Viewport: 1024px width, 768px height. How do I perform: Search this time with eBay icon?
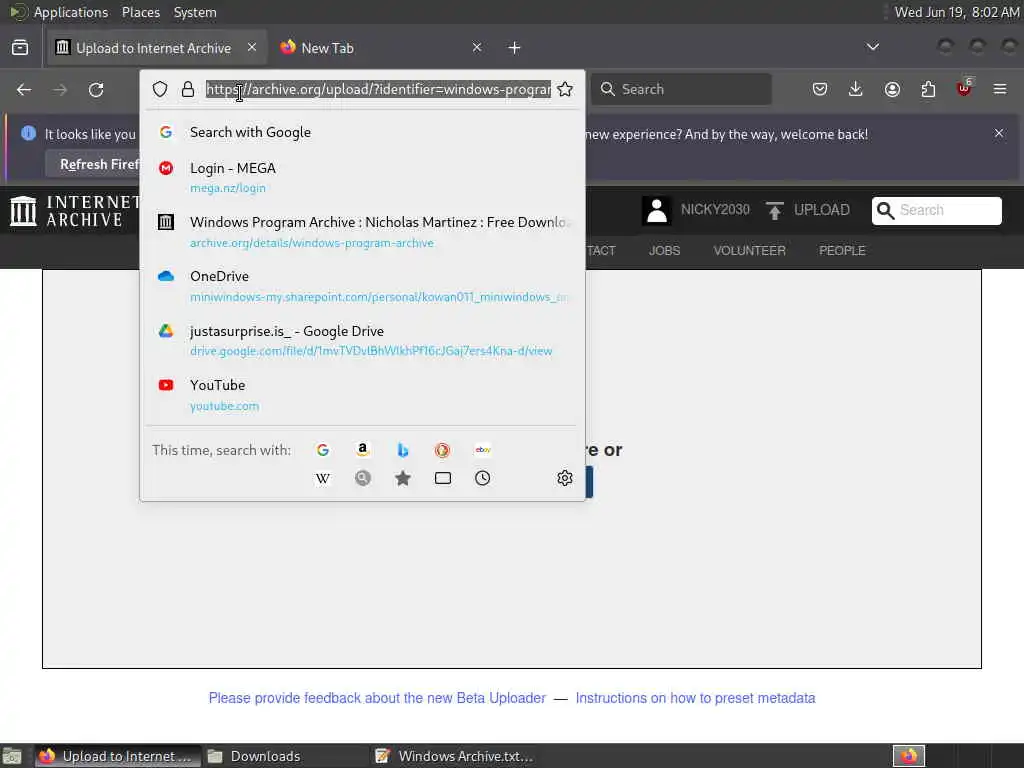[483, 450]
